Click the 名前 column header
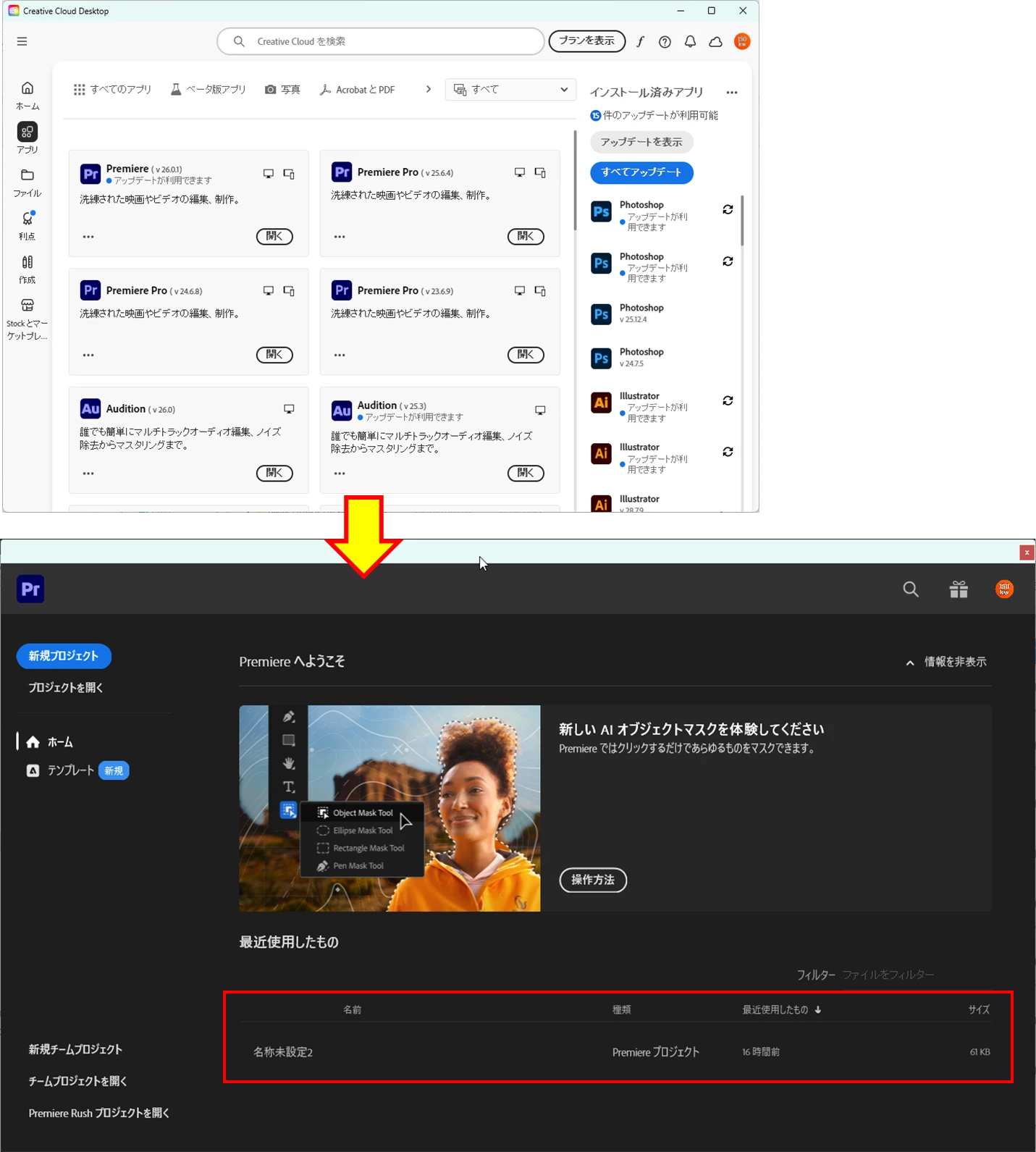Image resolution: width=1036 pixels, height=1152 pixels. click(352, 1009)
